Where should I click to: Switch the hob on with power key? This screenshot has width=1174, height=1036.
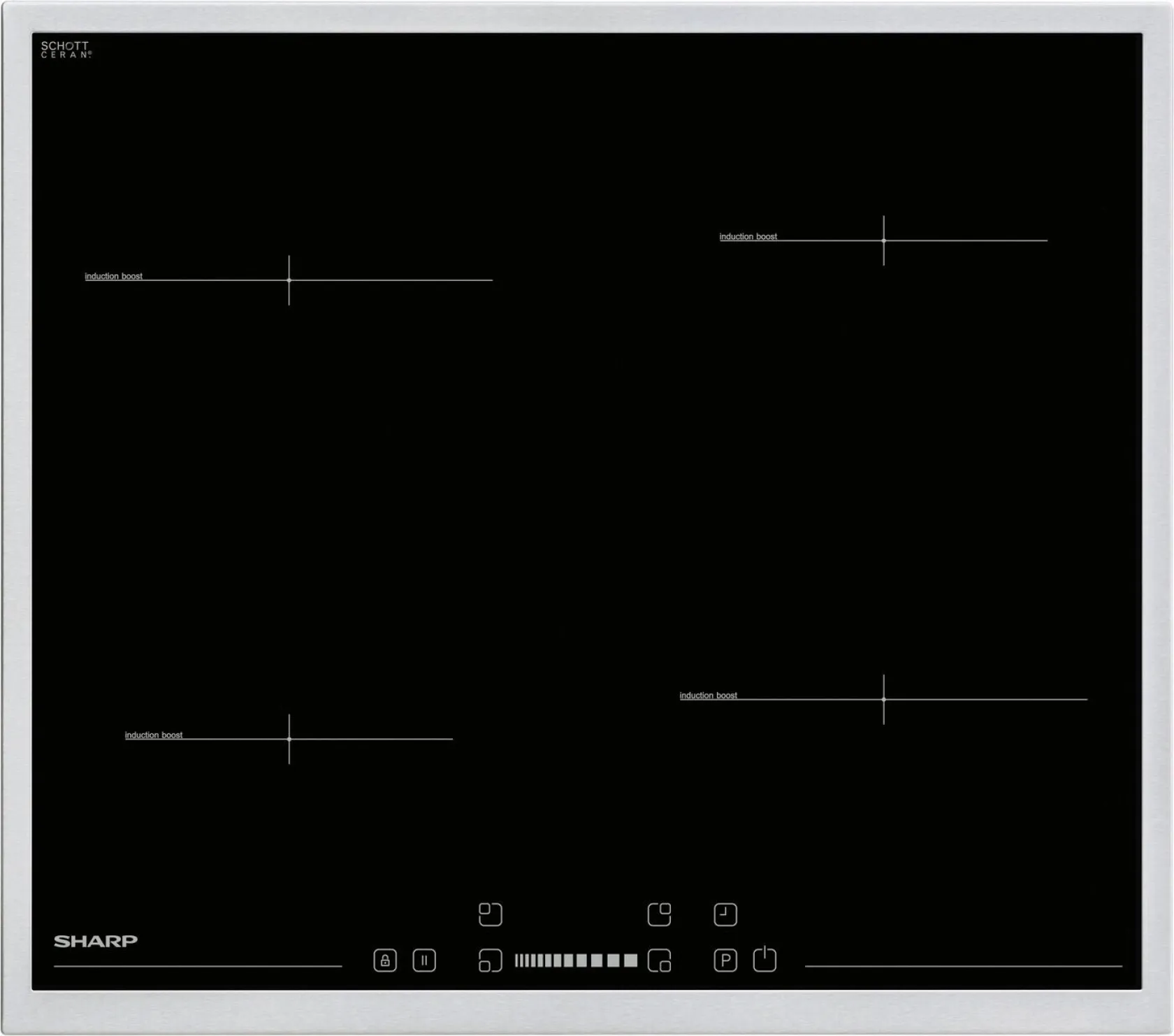pos(764,960)
